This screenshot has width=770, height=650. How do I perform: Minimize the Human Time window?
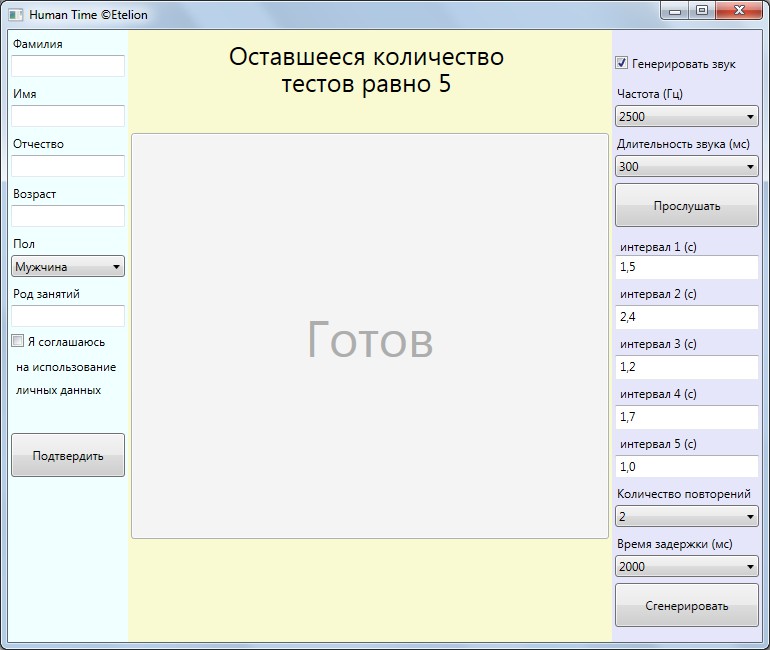tap(675, 11)
